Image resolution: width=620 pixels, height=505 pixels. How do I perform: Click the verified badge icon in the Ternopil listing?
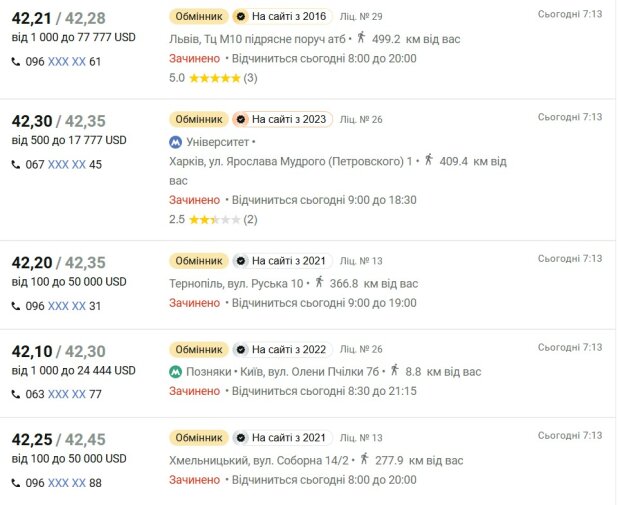coord(240,261)
